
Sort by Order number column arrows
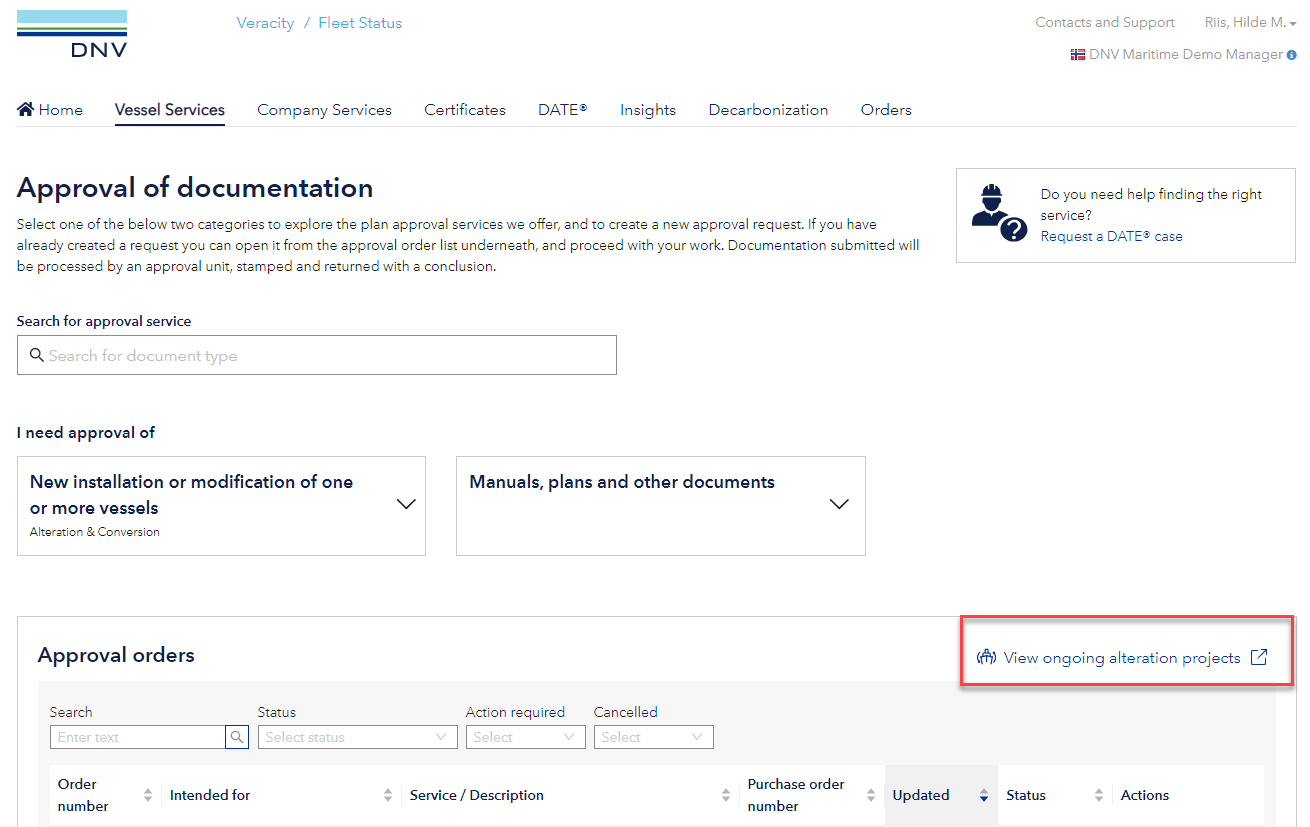click(148, 795)
